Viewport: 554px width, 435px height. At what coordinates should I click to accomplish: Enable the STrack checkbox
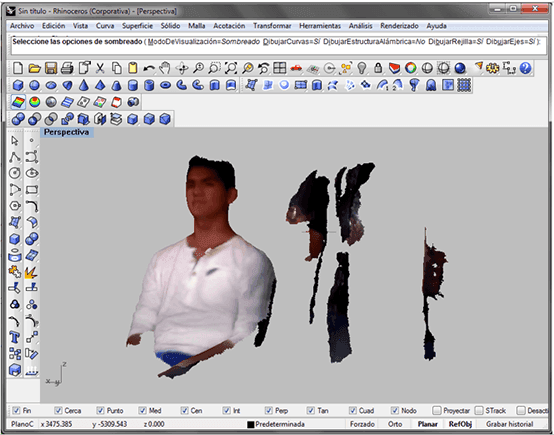coord(479,411)
